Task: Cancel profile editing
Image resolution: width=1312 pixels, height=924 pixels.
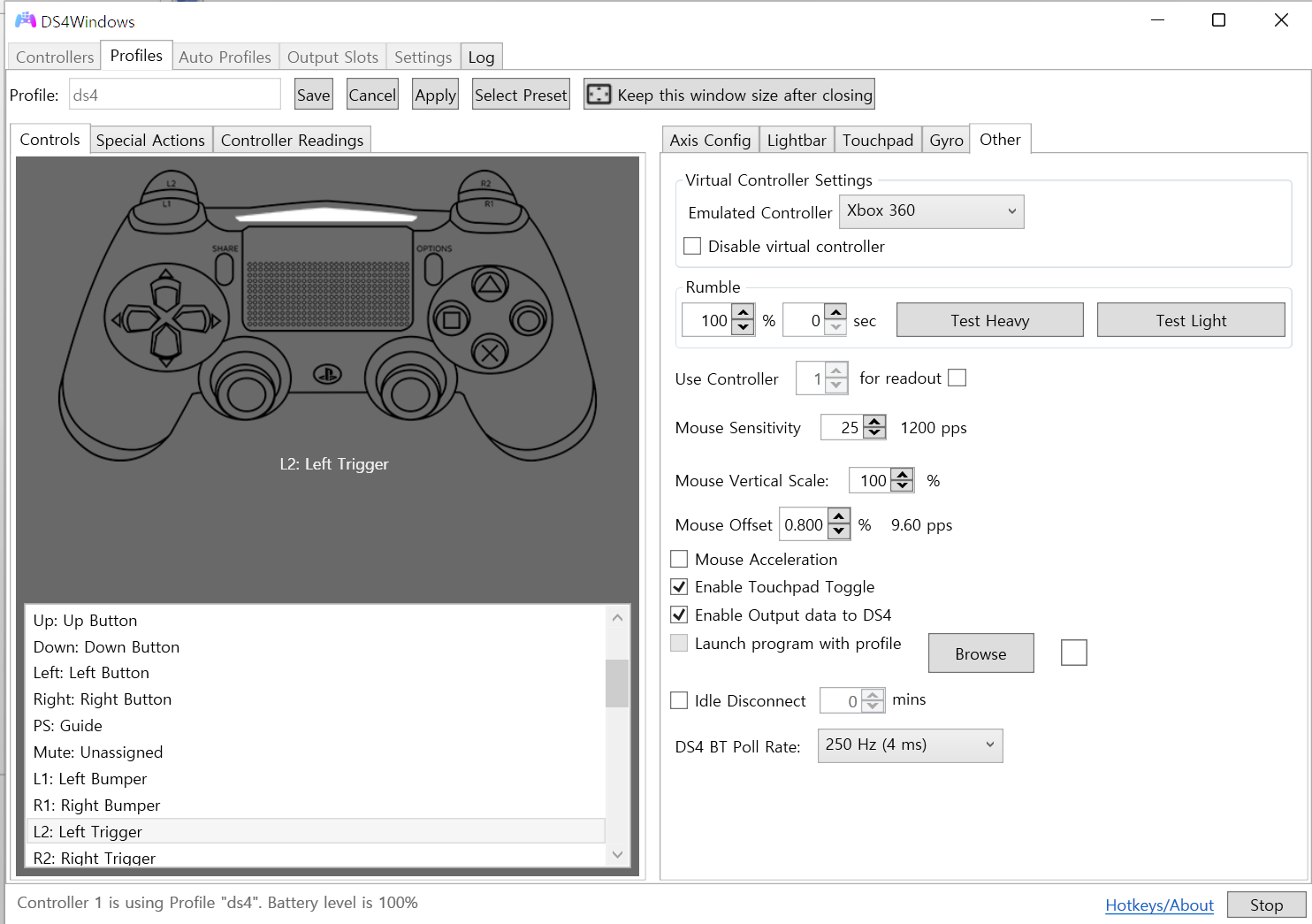Action: [x=372, y=95]
